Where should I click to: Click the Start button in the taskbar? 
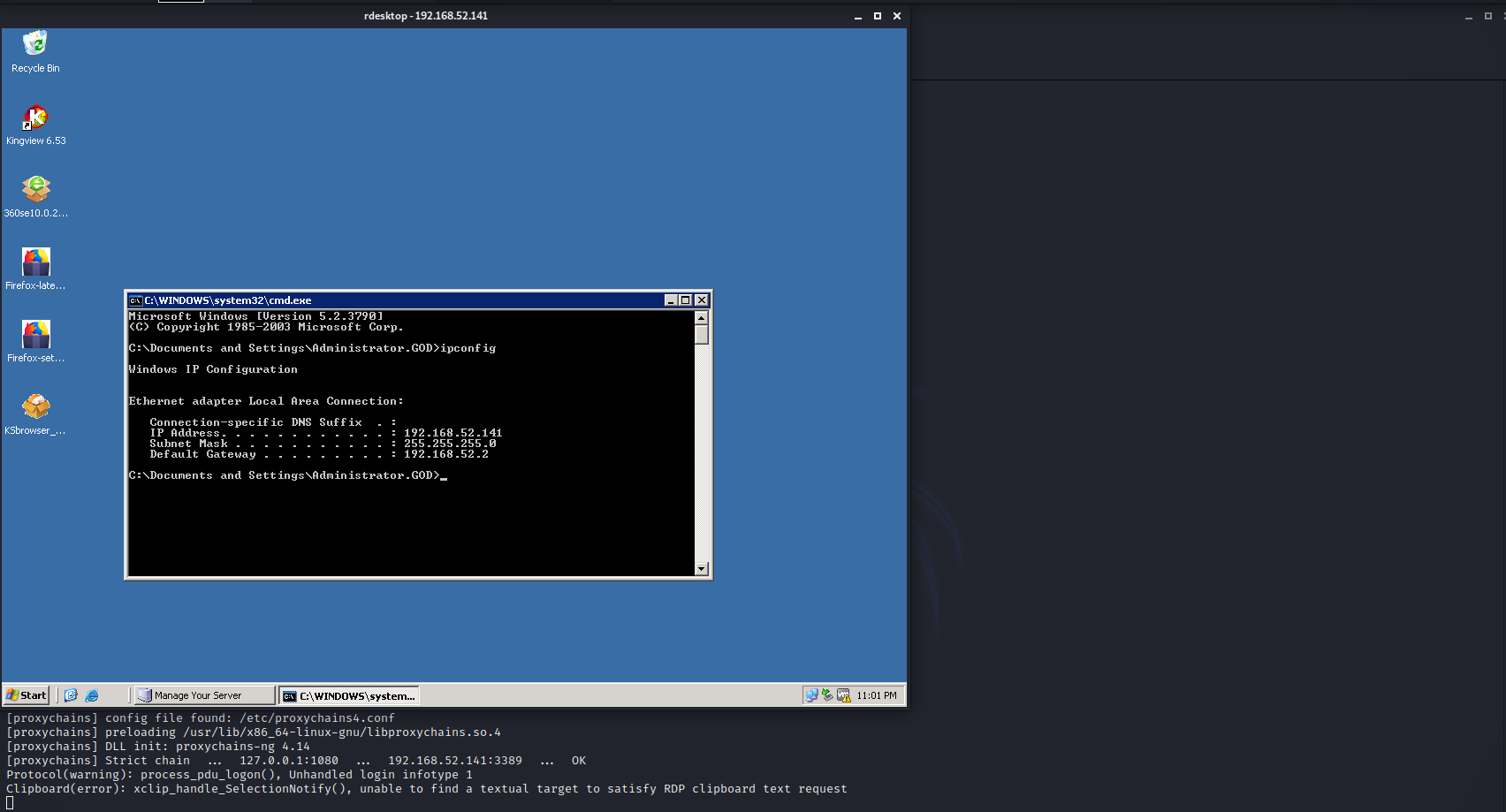pyautogui.click(x=27, y=695)
